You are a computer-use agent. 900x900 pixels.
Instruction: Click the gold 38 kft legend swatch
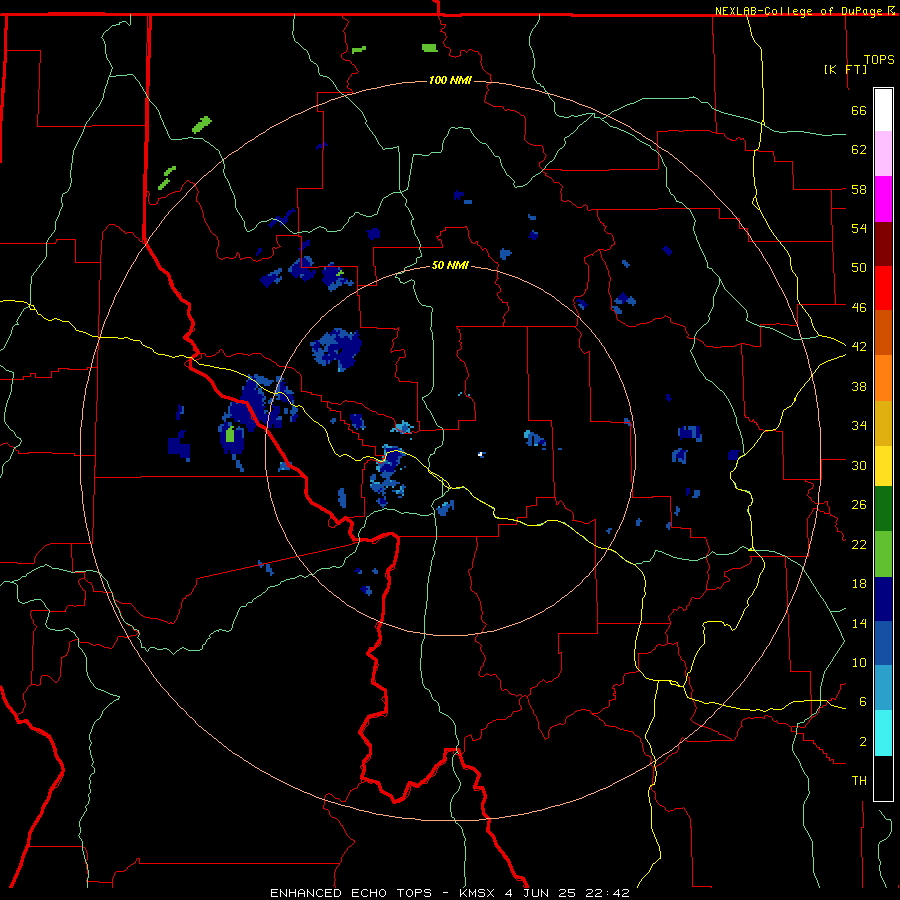pos(883,422)
